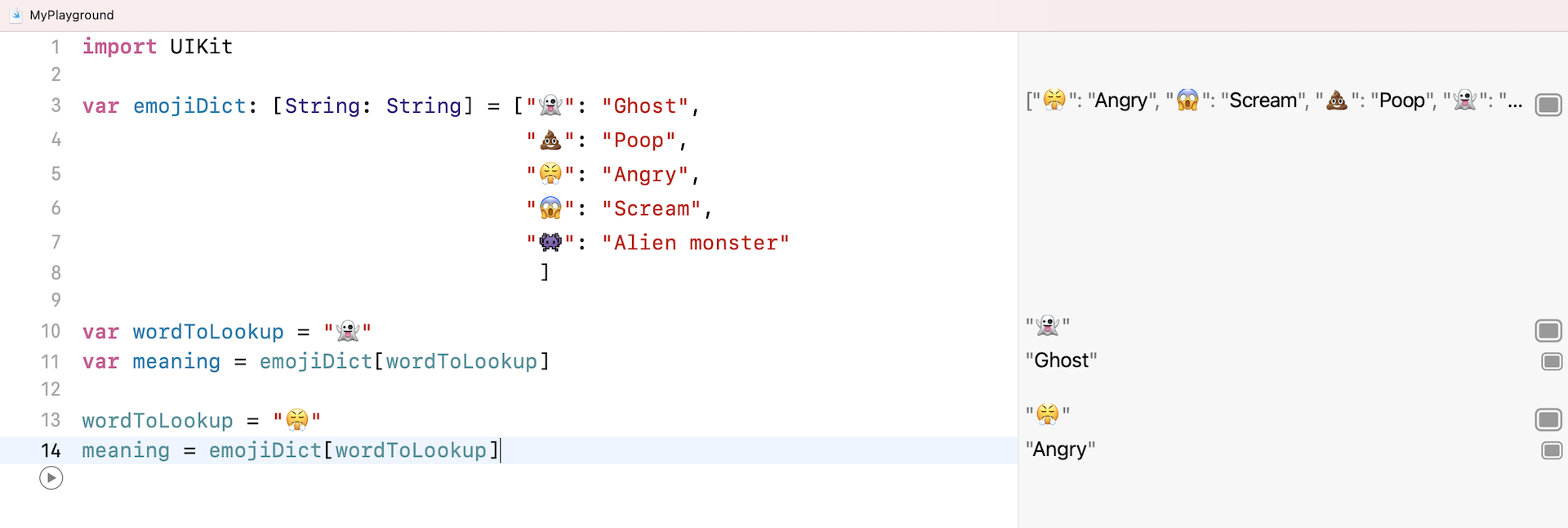Open result viewer for the second wordToLookup assignment

click(1548, 419)
